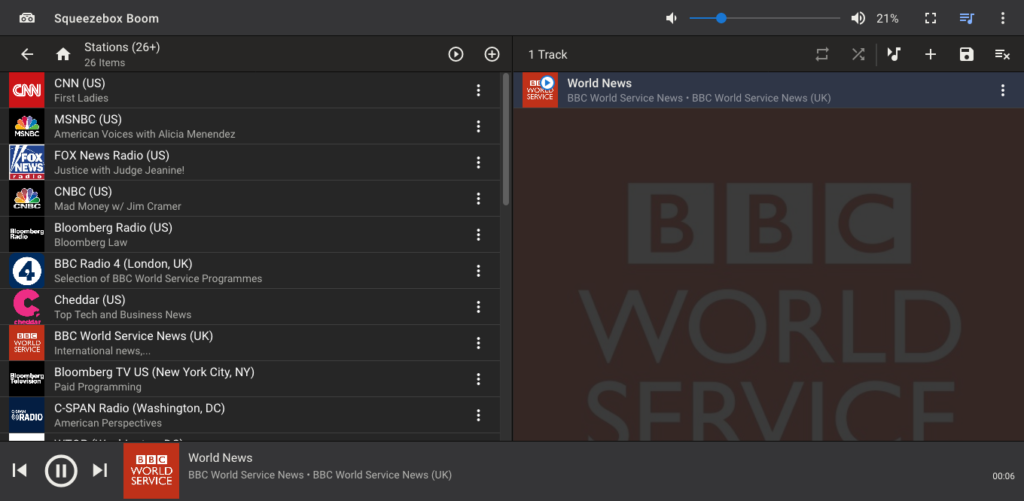The height and width of the screenshot is (501, 1024).
Task: Clear the queue with the remove-list icon
Action: [1002, 54]
